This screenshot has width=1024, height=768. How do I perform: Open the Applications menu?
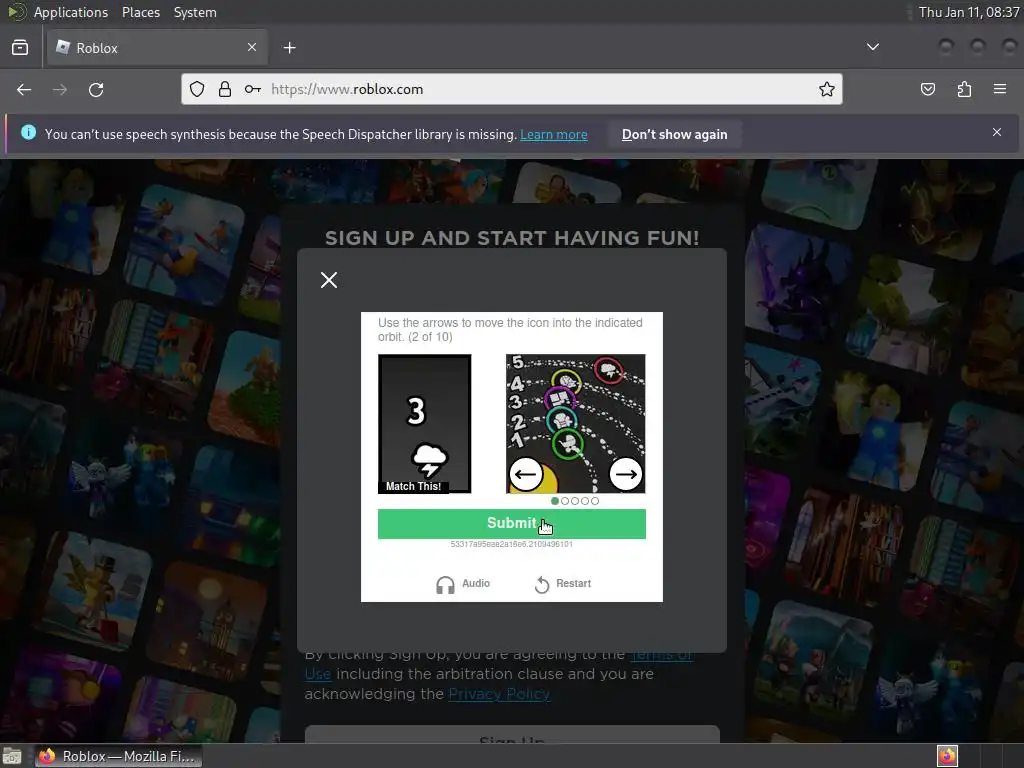(71, 12)
